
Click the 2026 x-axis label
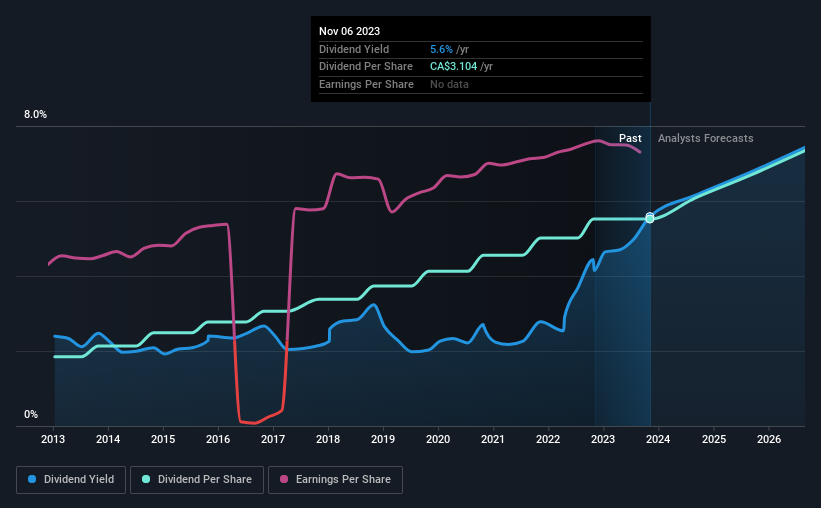(769, 439)
